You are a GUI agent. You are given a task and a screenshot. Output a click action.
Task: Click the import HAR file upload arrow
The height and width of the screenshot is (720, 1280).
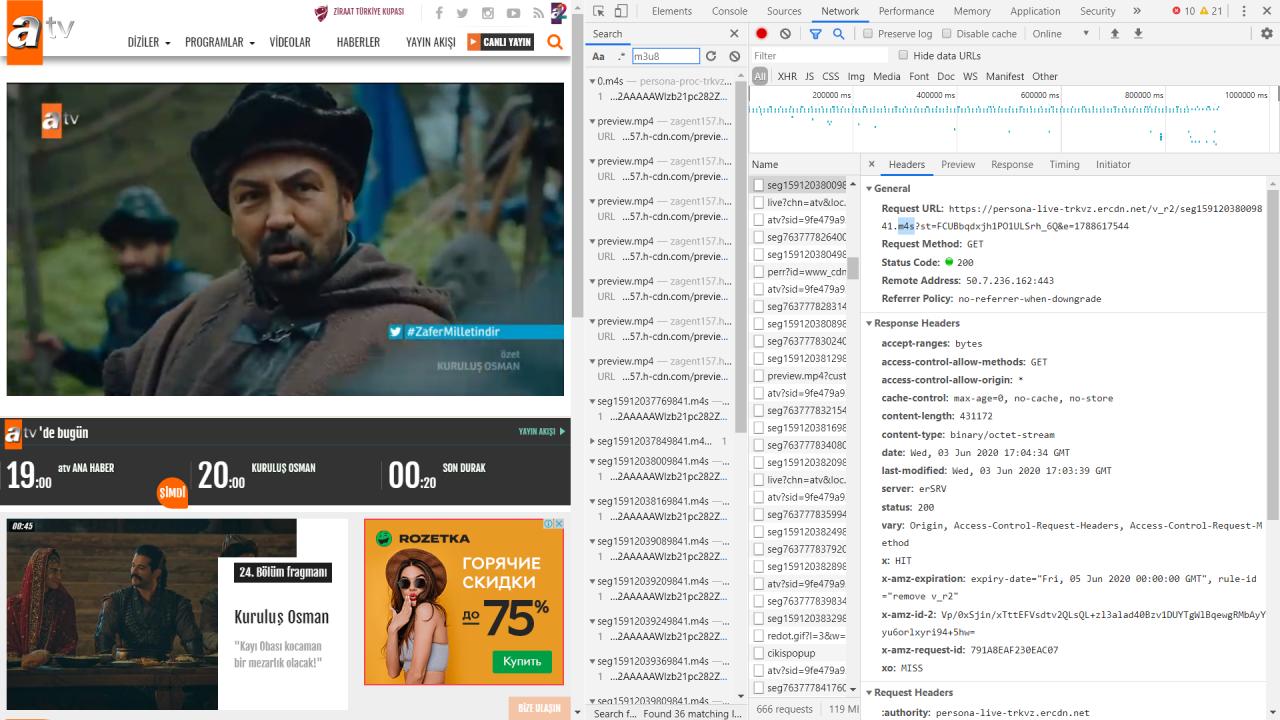click(1115, 34)
